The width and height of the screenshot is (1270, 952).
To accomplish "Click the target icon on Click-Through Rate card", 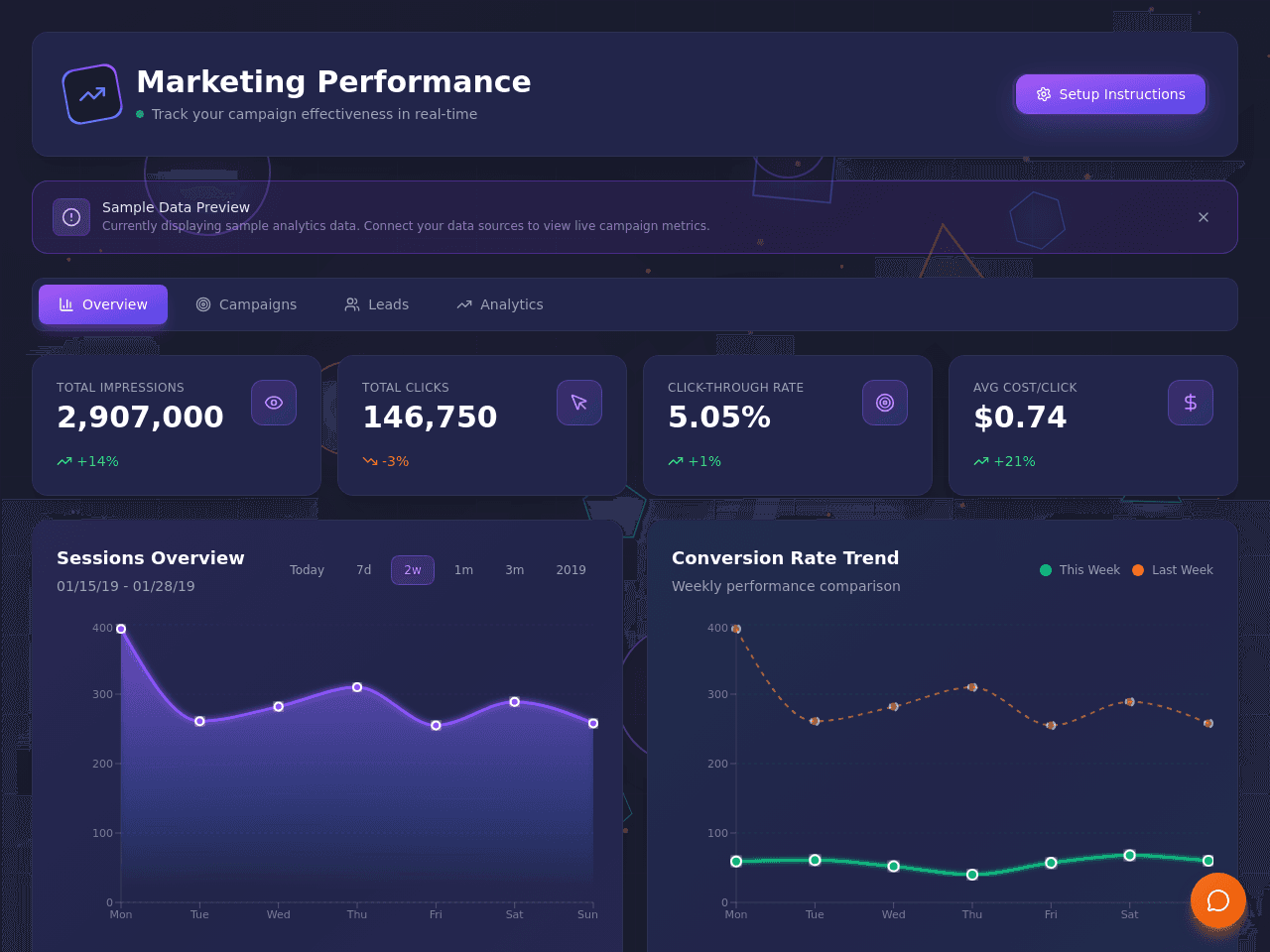I will (885, 403).
